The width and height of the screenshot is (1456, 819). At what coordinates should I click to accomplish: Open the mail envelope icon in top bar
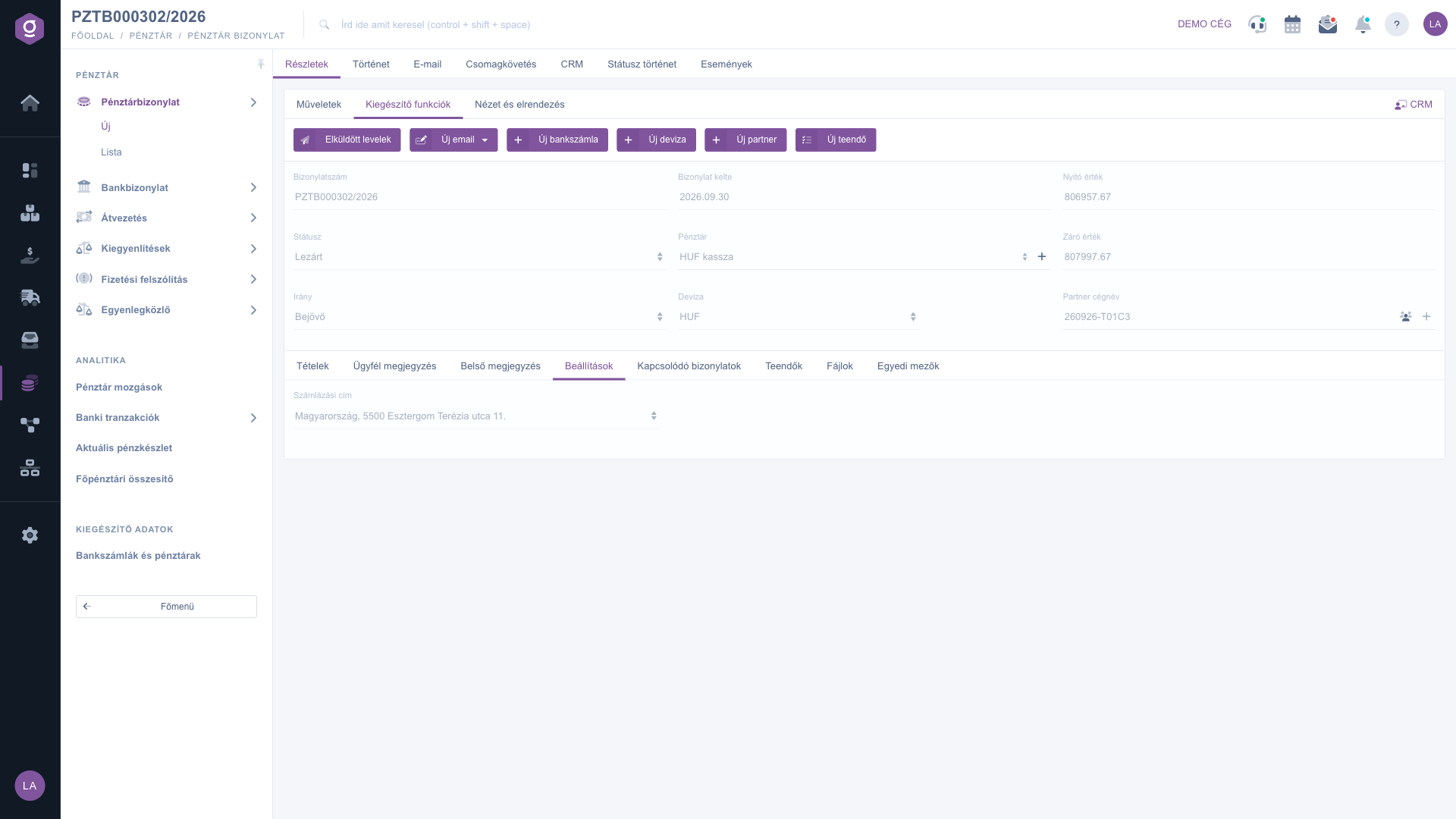1328,24
